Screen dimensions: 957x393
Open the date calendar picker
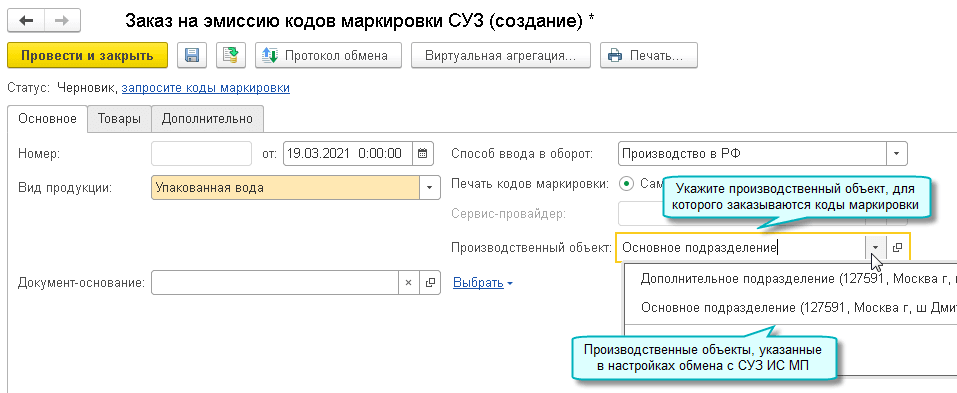pos(422,153)
